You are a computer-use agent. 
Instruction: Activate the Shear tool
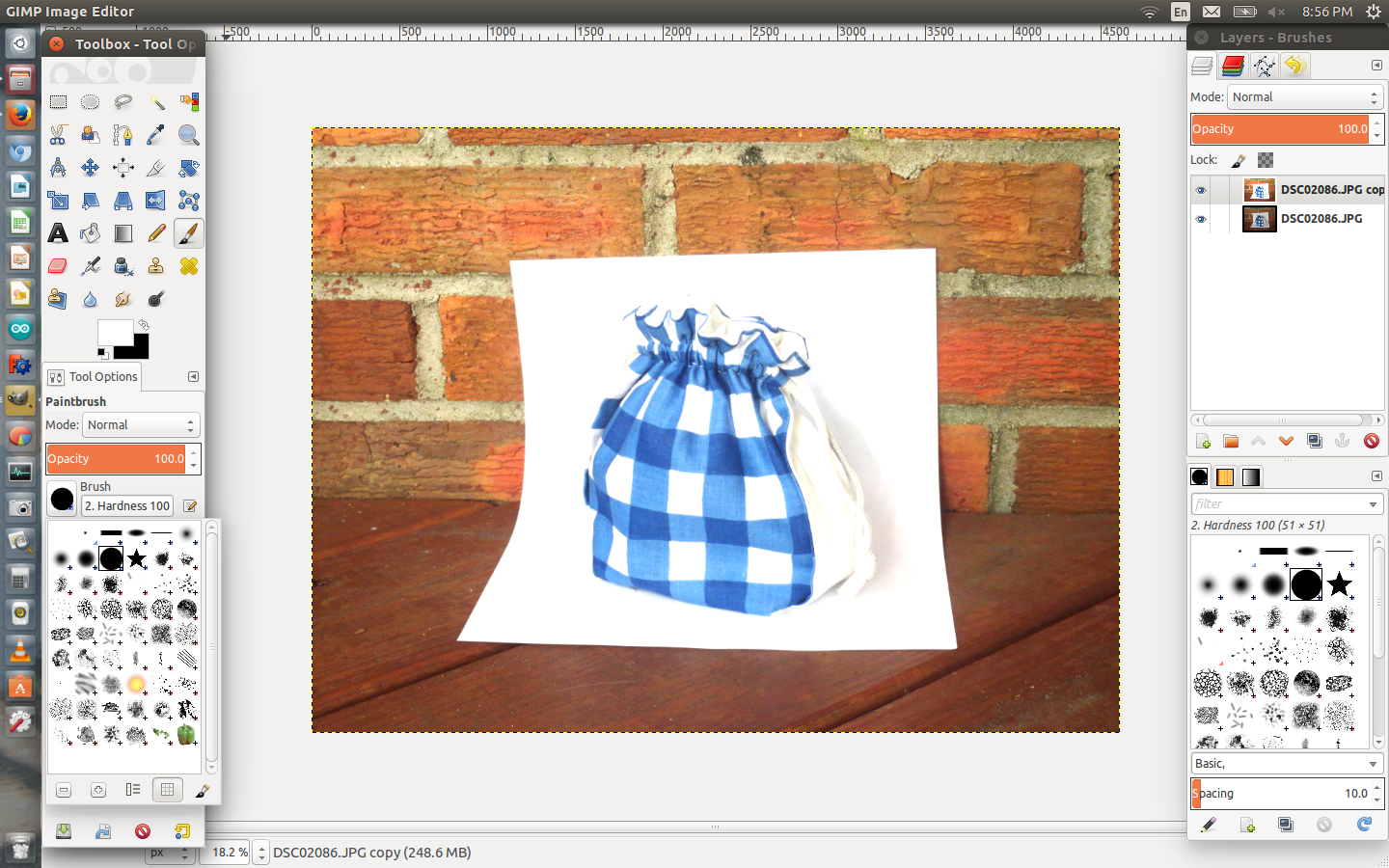tap(91, 201)
